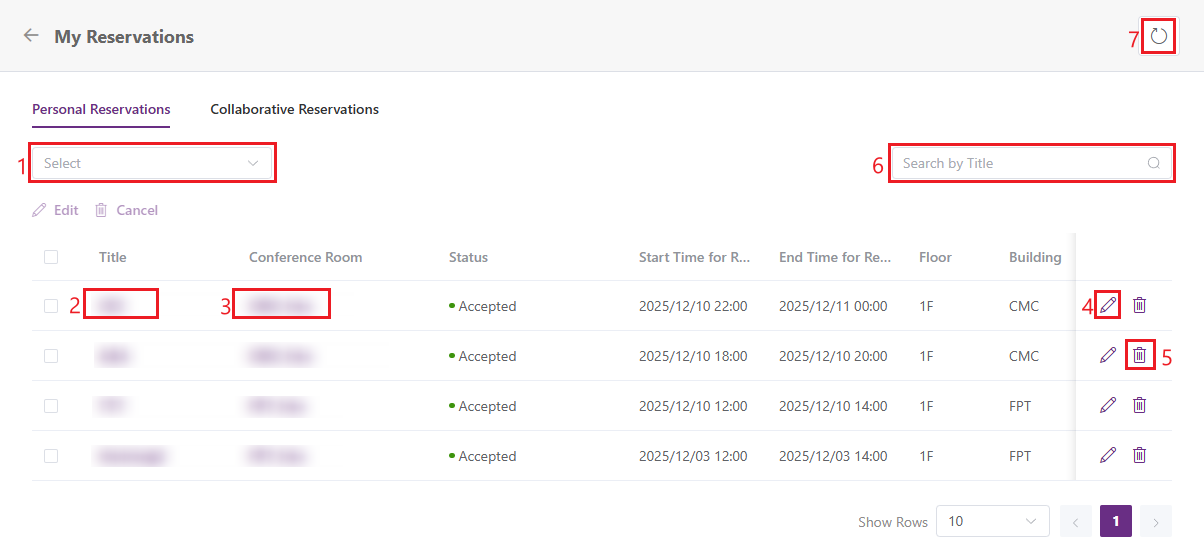Screen dimensions: 1204x553
Task: Click the Cancel button above the table
Action: coord(127,210)
